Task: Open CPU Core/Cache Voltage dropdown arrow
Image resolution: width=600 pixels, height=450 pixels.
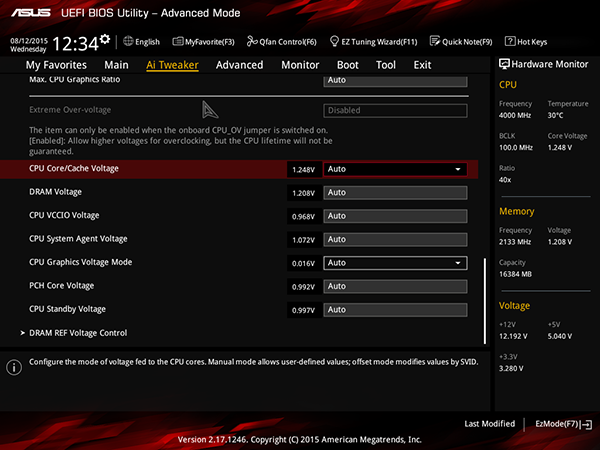Action: coord(458,169)
